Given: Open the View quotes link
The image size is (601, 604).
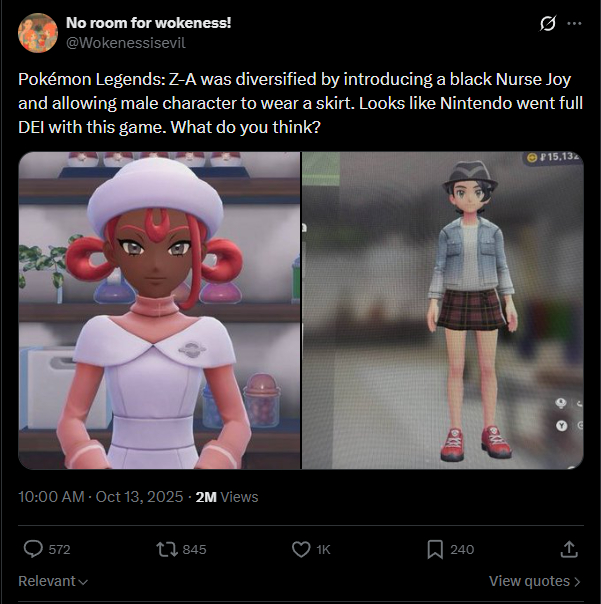Looking at the screenshot, I should point(534,581).
